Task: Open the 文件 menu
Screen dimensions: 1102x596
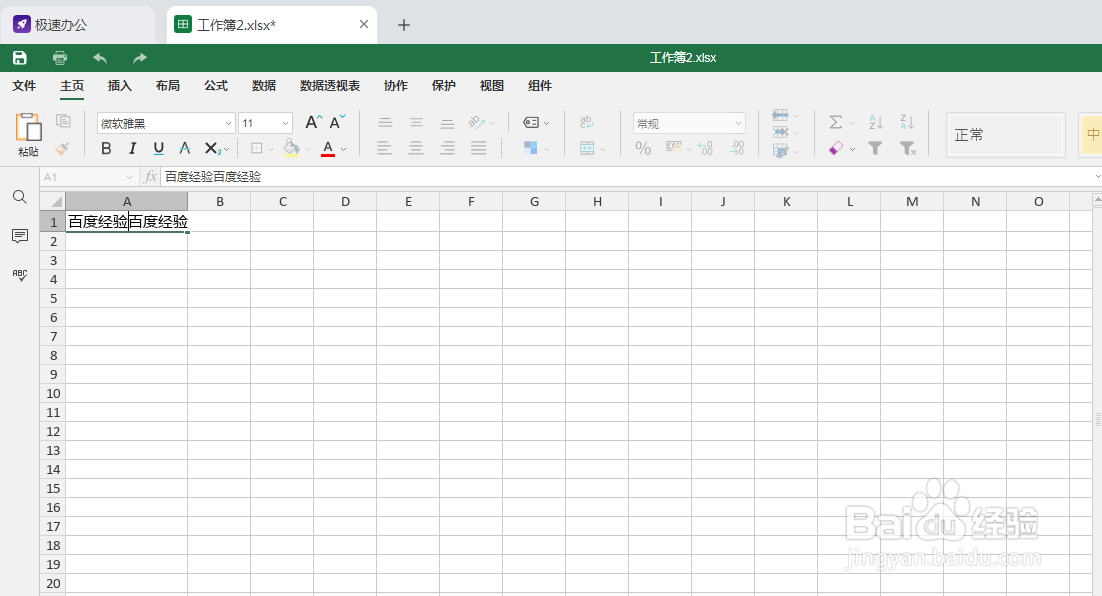Action: tap(24, 86)
